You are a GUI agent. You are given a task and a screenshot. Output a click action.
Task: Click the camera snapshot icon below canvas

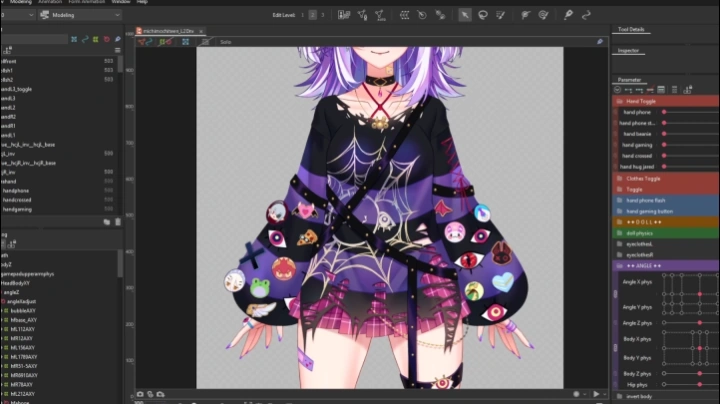[x=140, y=394]
